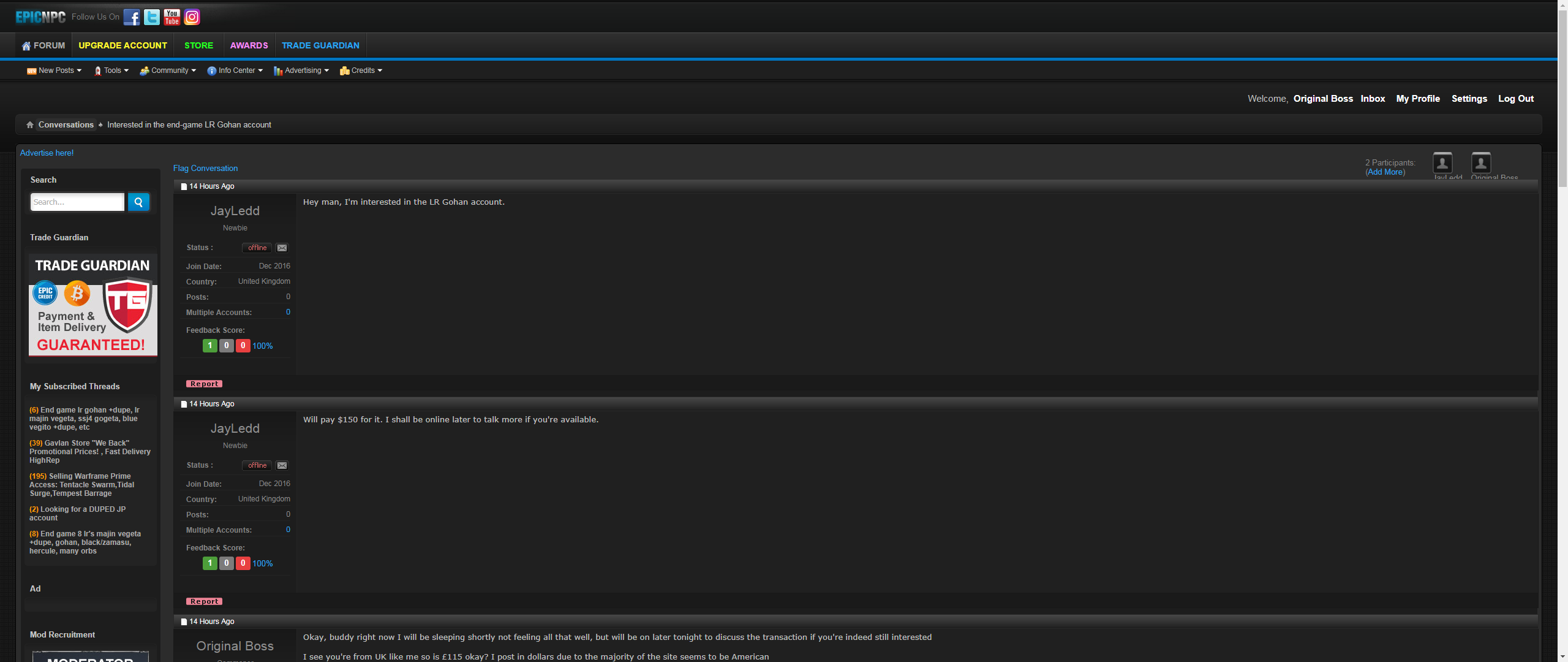1568x662 pixels.
Task: Open the Instagram social icon
Action: [192, 17]
